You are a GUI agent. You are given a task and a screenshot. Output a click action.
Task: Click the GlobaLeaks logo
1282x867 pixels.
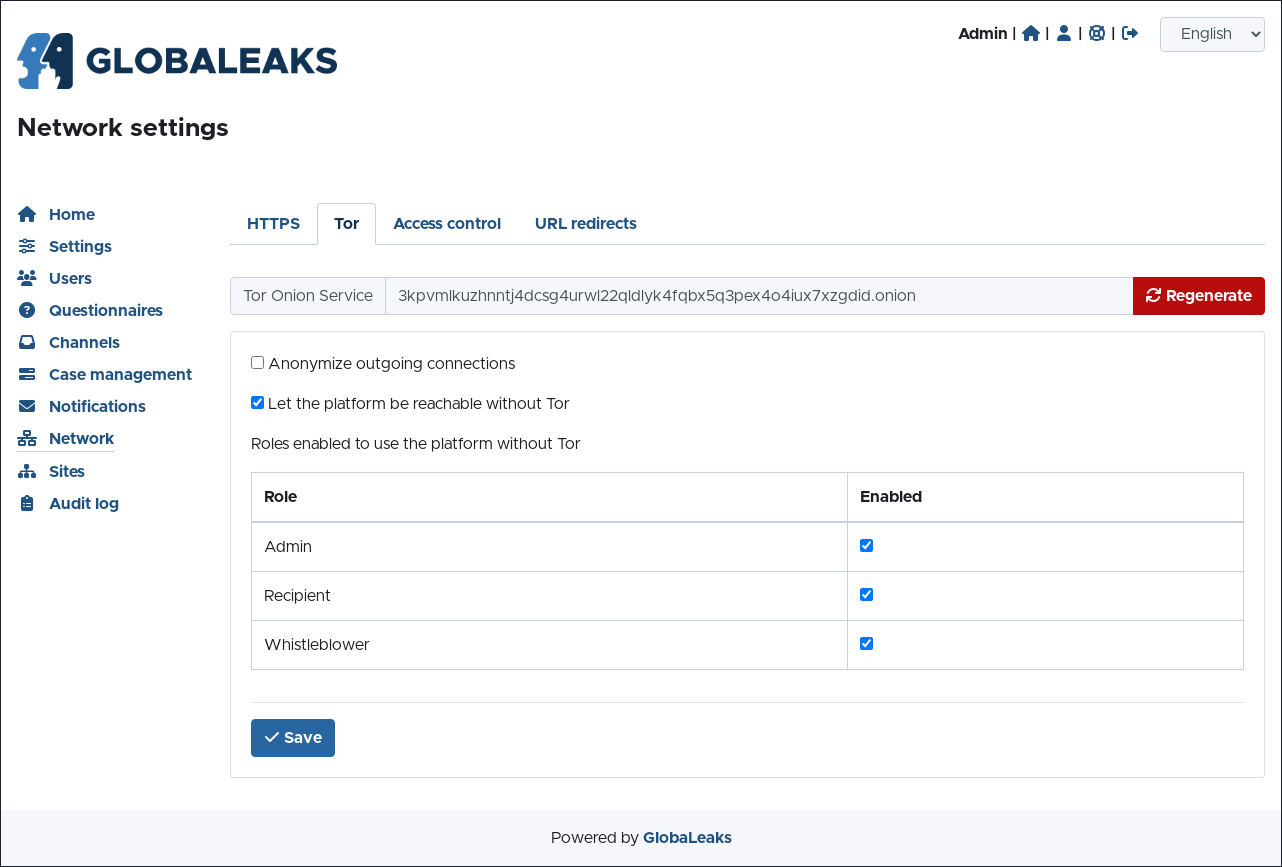point(177,61)
